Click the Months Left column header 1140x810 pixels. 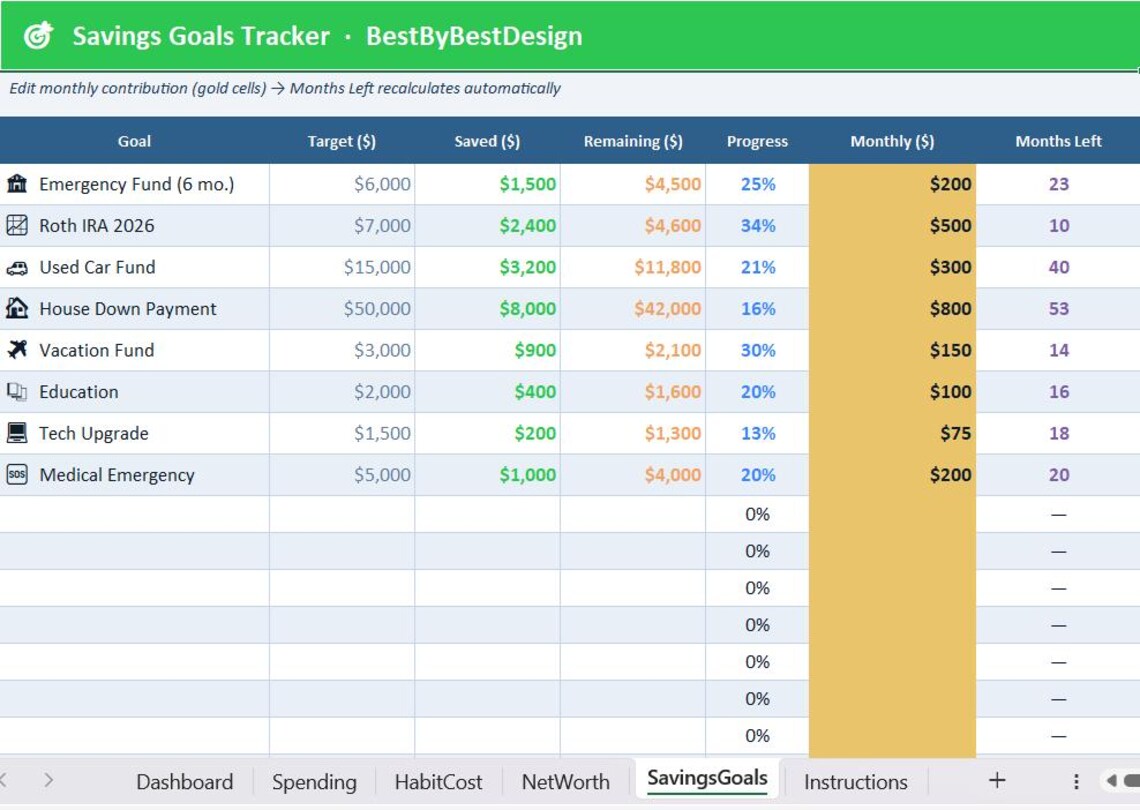pos(1058,141)
